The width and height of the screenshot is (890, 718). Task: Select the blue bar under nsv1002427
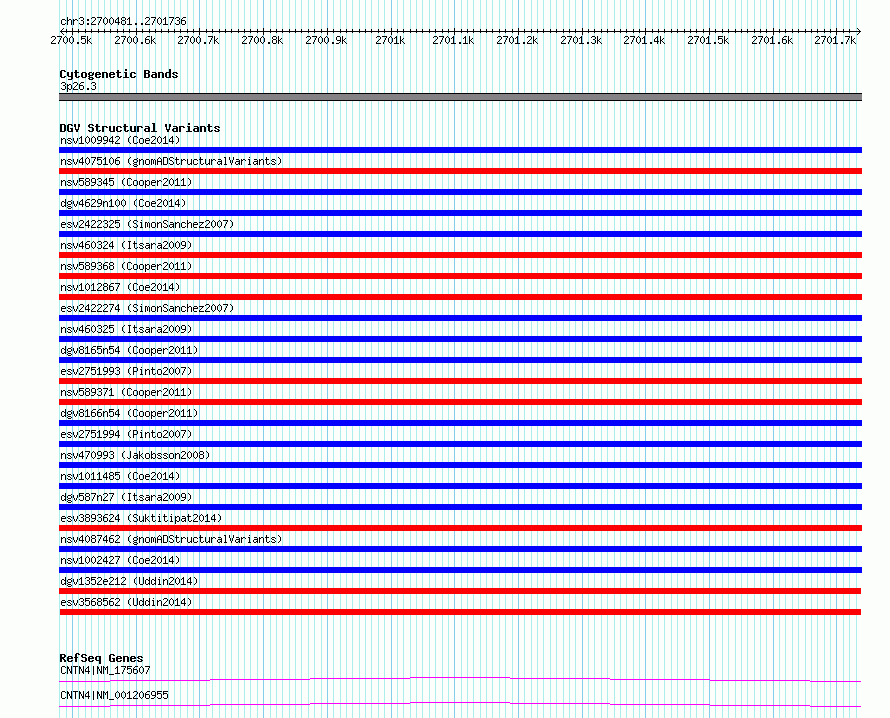460,570
